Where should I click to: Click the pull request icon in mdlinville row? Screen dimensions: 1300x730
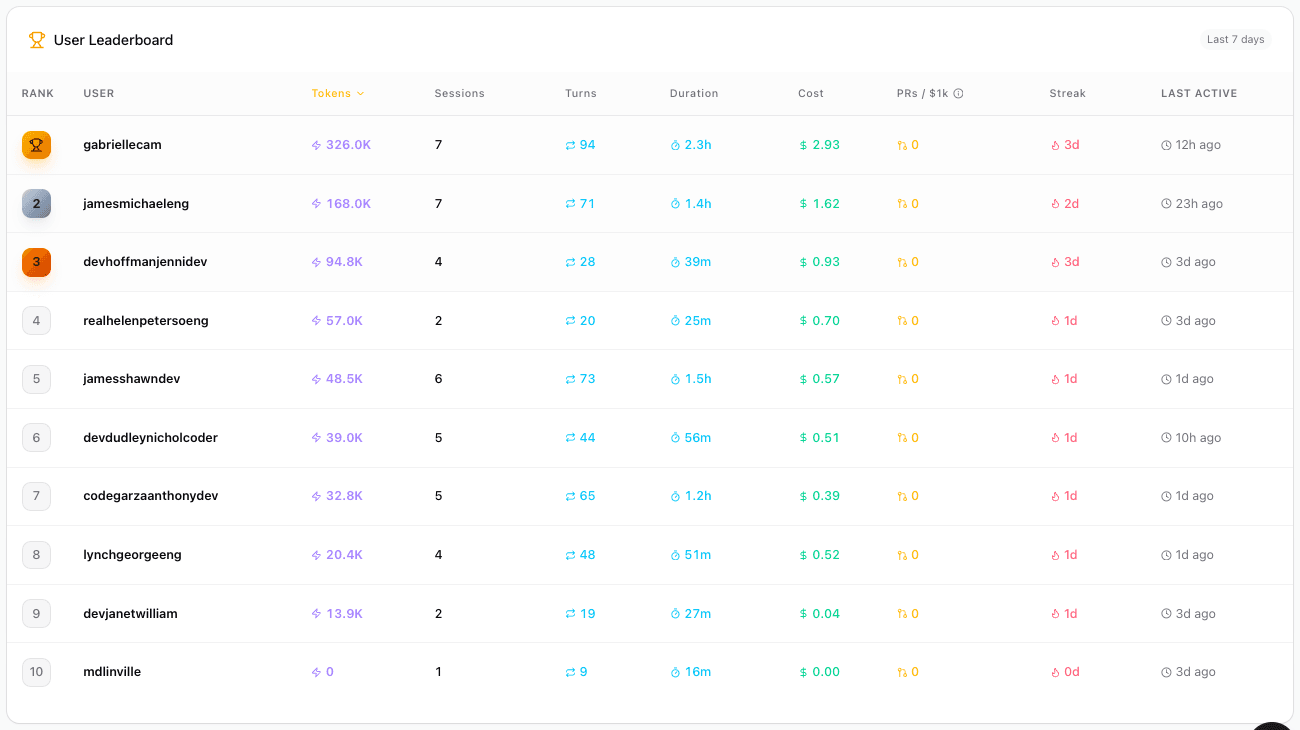[902, 672]
